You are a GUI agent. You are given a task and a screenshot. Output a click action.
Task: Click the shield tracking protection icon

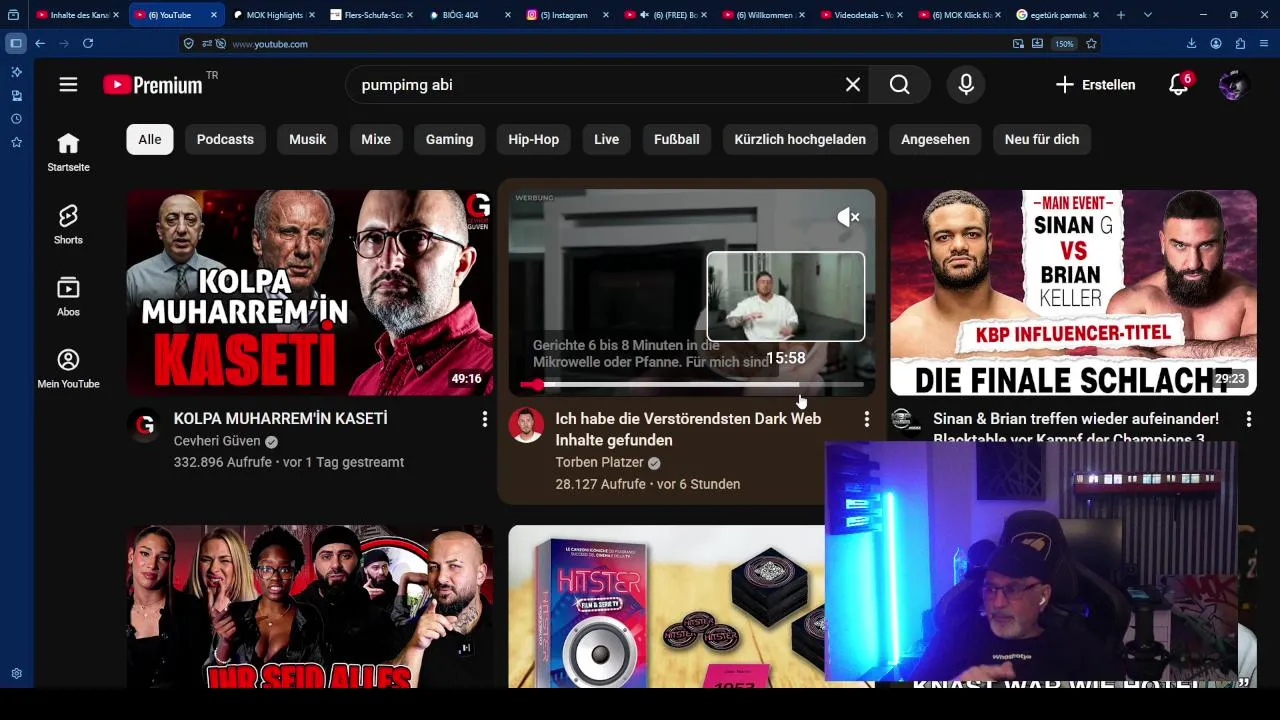188,43
